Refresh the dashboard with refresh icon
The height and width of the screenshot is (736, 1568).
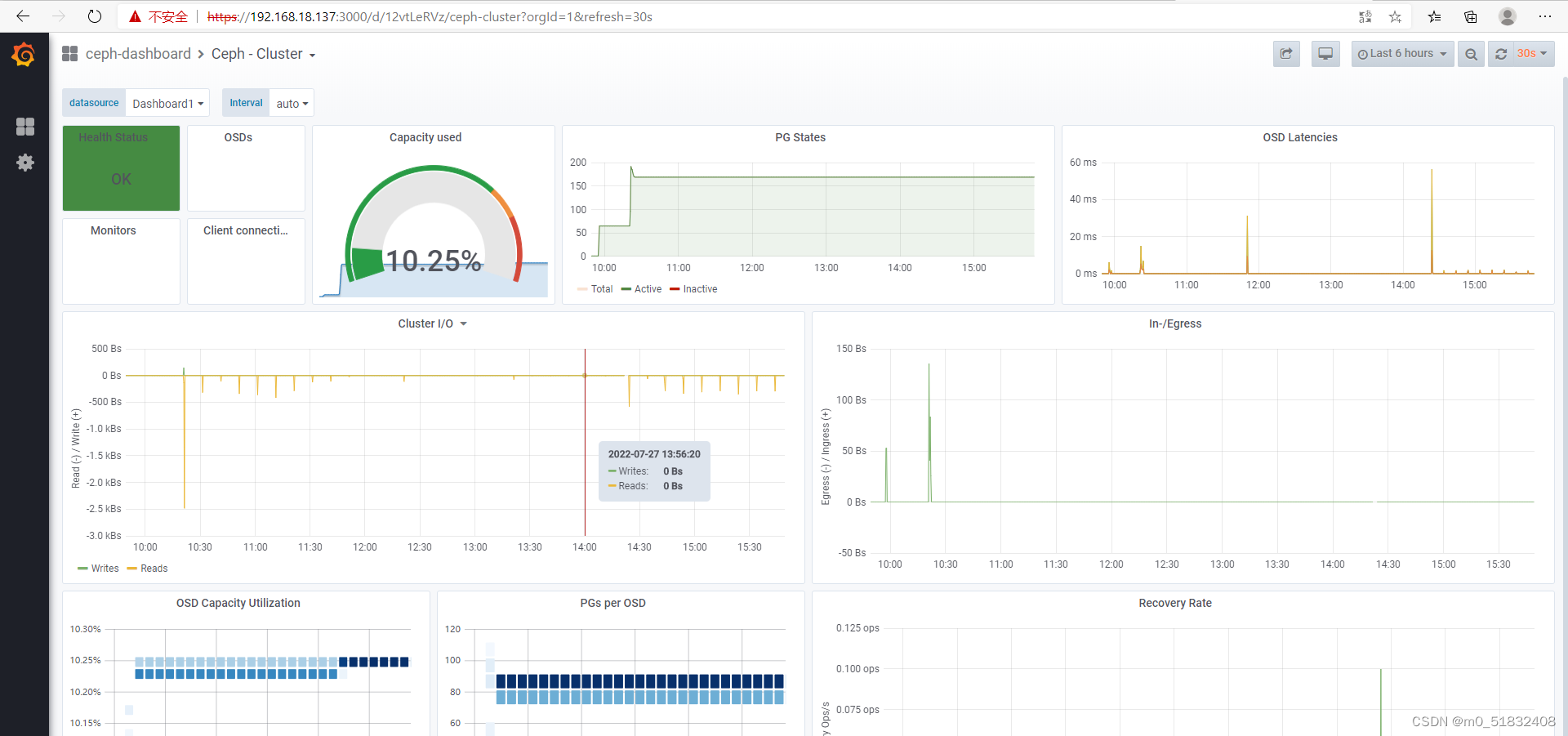coord(1501,54)
